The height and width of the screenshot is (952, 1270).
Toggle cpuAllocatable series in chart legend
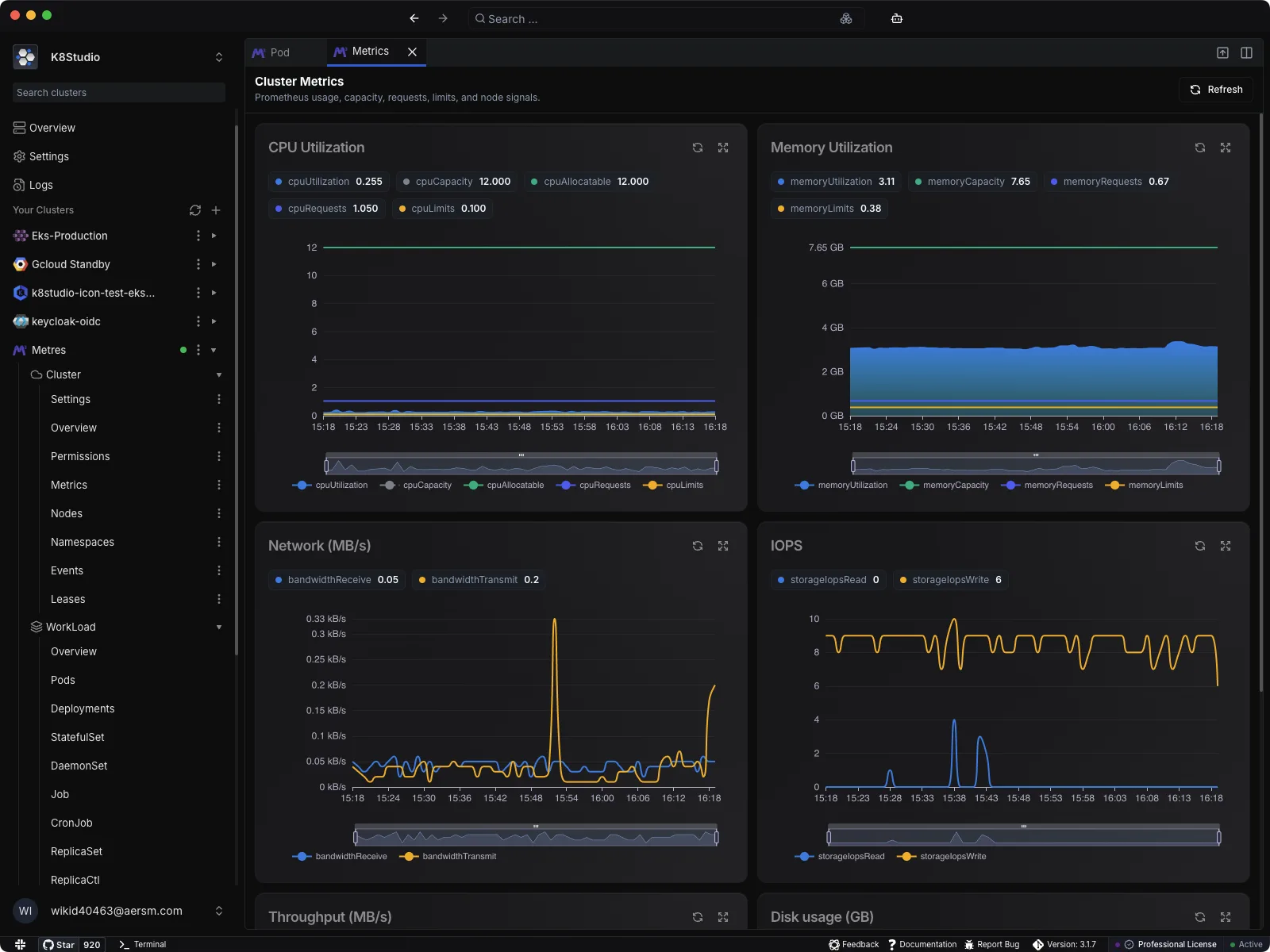(504, 486)
